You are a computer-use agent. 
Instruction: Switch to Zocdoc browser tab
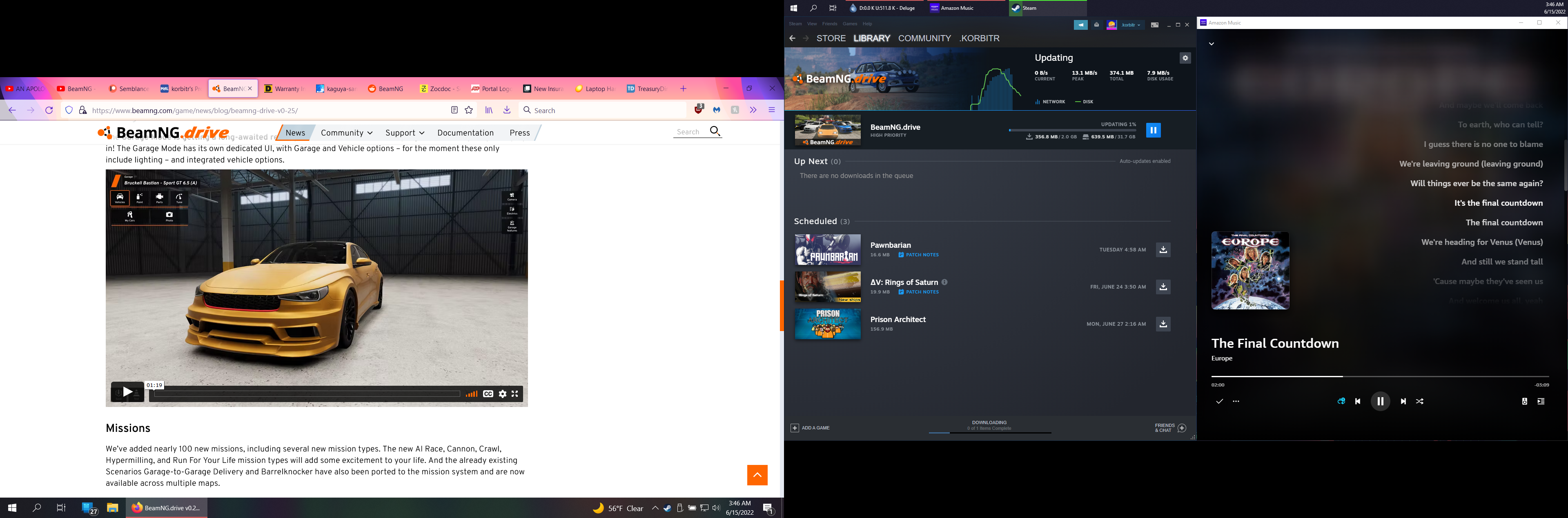(x=440, y=89)
